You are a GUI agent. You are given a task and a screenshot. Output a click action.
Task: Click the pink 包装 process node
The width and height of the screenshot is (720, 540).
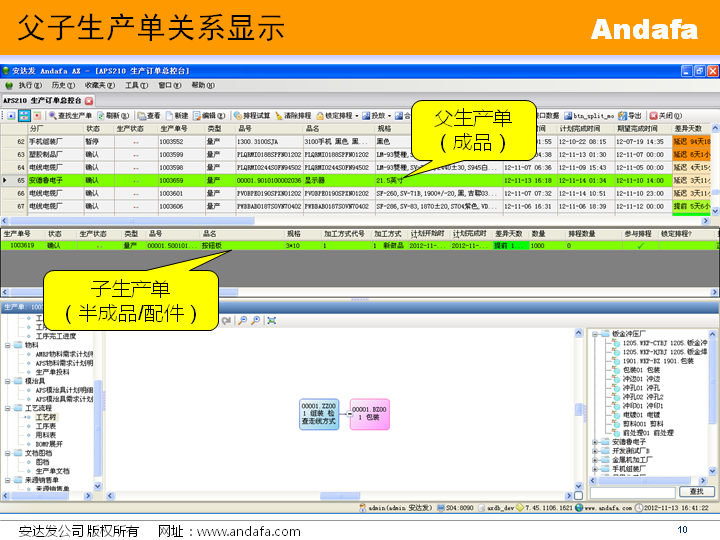click(368, 413)
